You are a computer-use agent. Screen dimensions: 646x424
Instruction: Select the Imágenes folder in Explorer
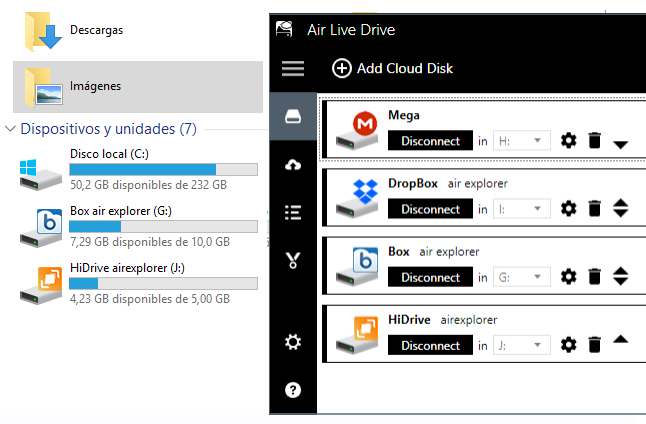[138, 87]
